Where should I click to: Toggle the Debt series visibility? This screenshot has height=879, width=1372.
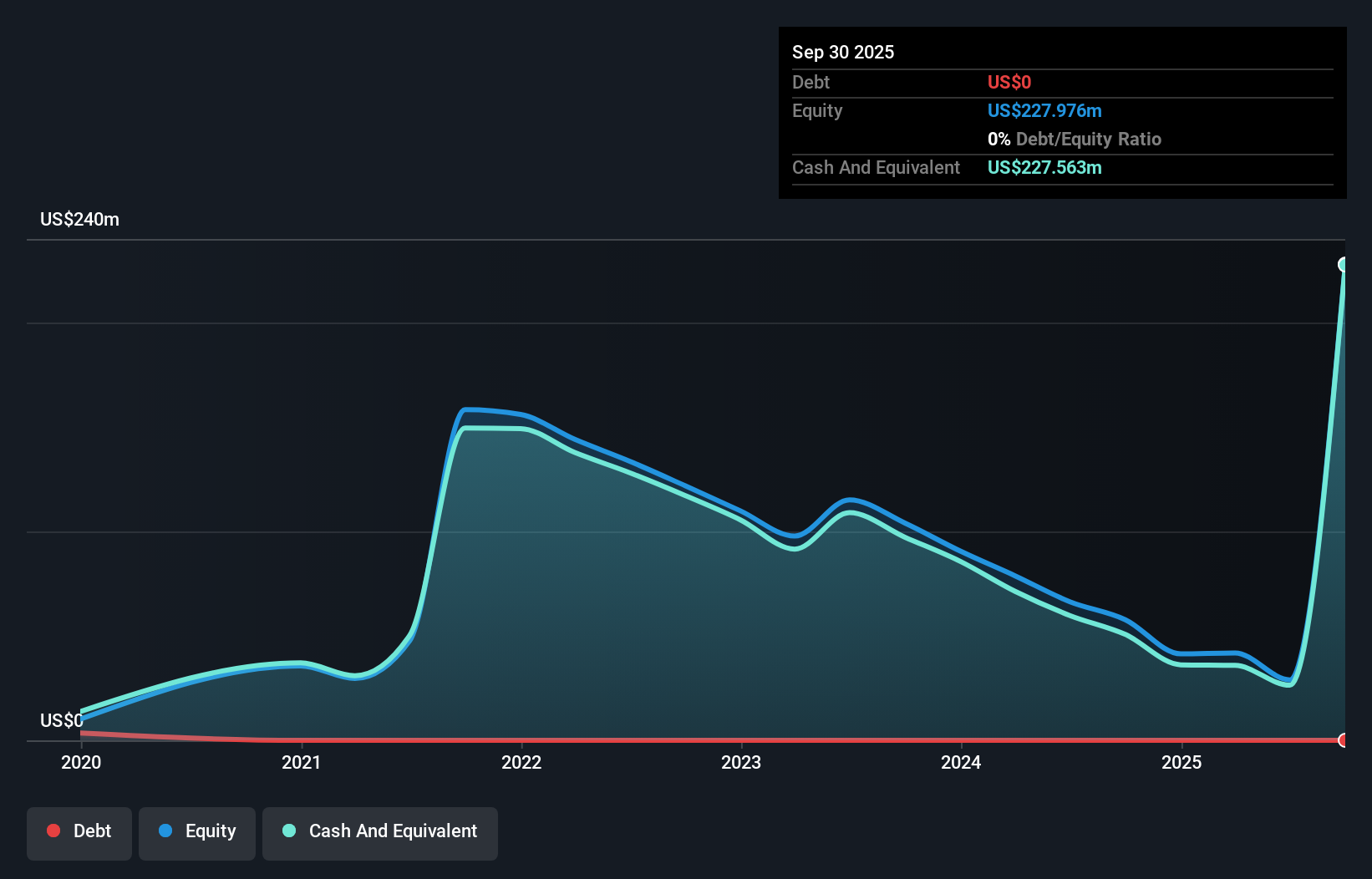click(x=79, y=833)
